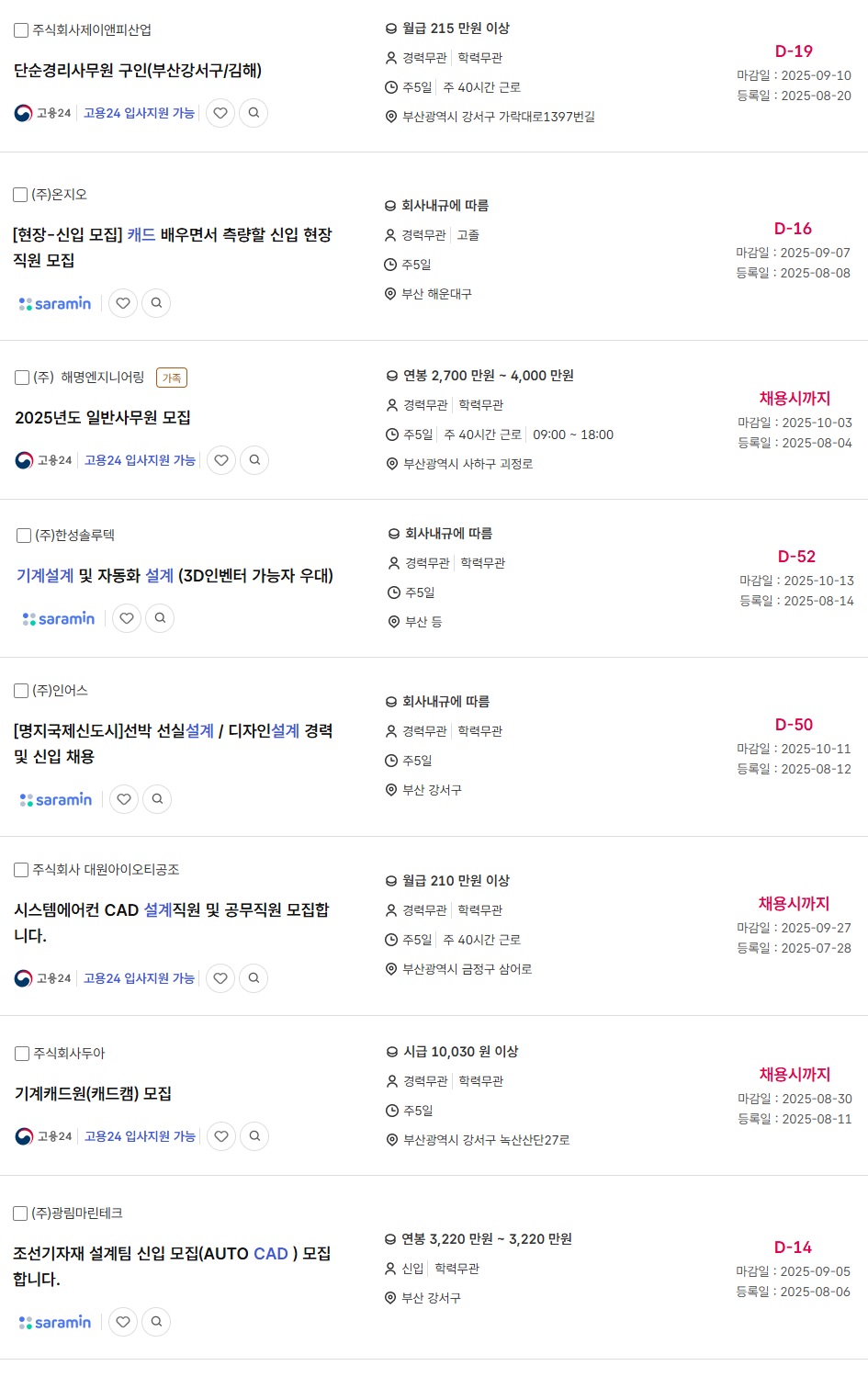Favorite the 기계설계 및 자동화 설계 listing
Screen dimensions: 868x1377
[127, 618]
